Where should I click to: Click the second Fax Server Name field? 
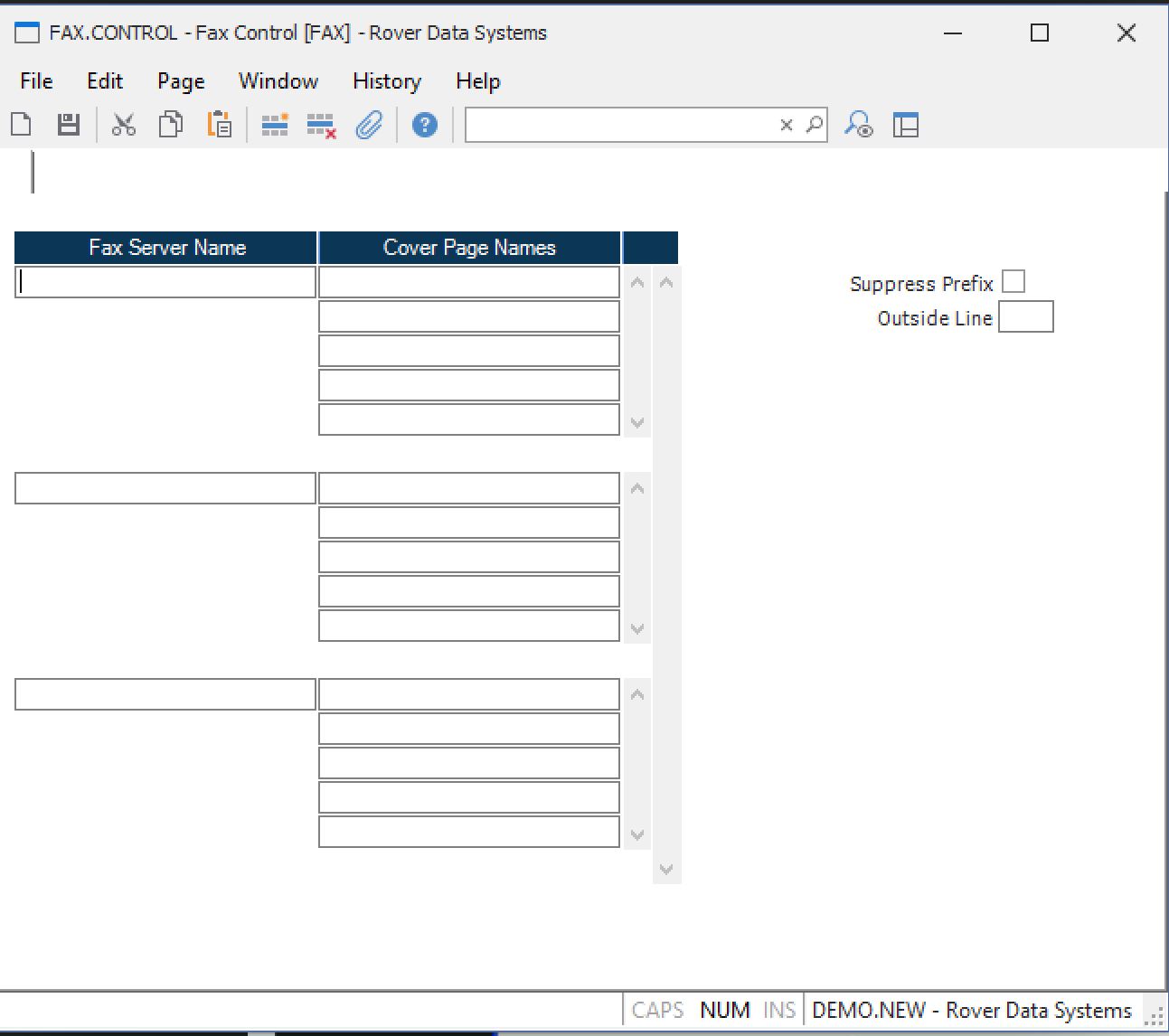coord(165,488)
